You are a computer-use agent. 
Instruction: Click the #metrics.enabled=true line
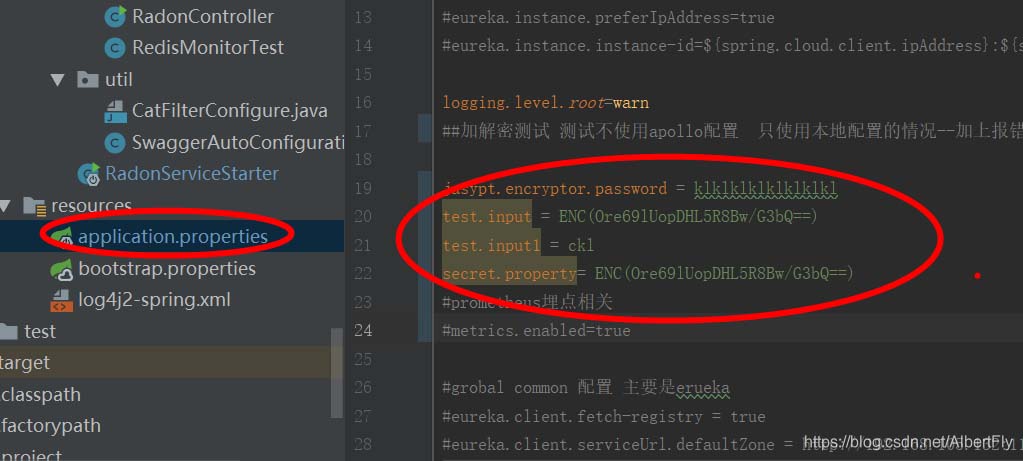tap(536, 331)
